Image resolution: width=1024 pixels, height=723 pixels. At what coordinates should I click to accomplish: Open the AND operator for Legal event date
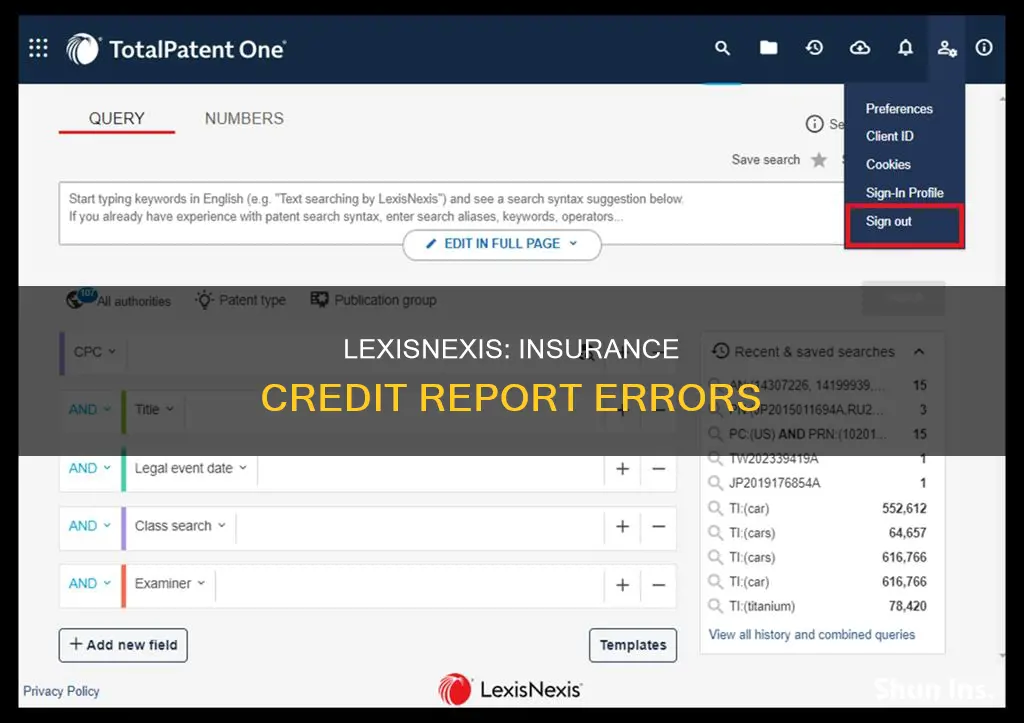click(x=89, y=468)
